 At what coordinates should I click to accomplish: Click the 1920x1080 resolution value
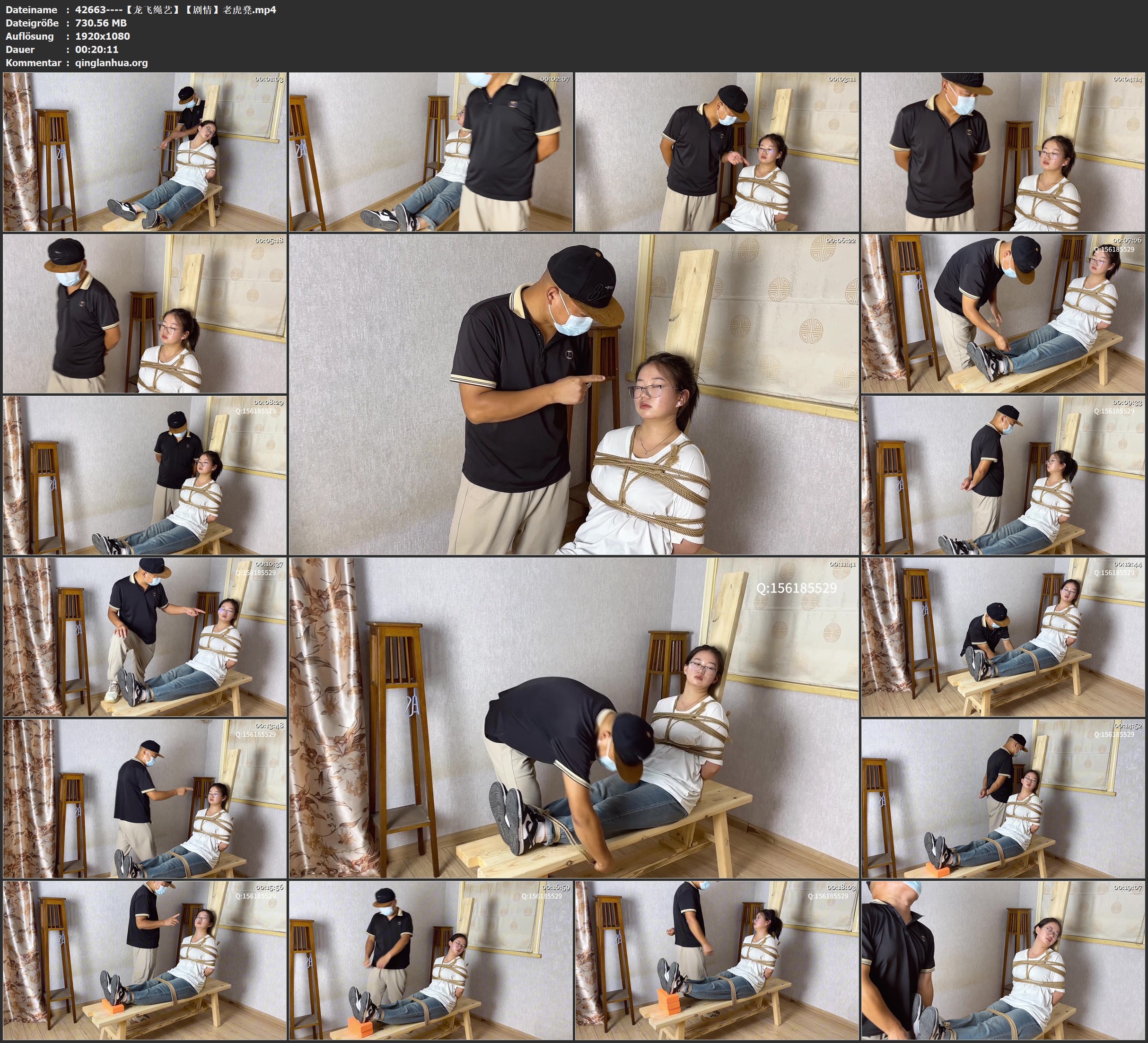point(103,36)
